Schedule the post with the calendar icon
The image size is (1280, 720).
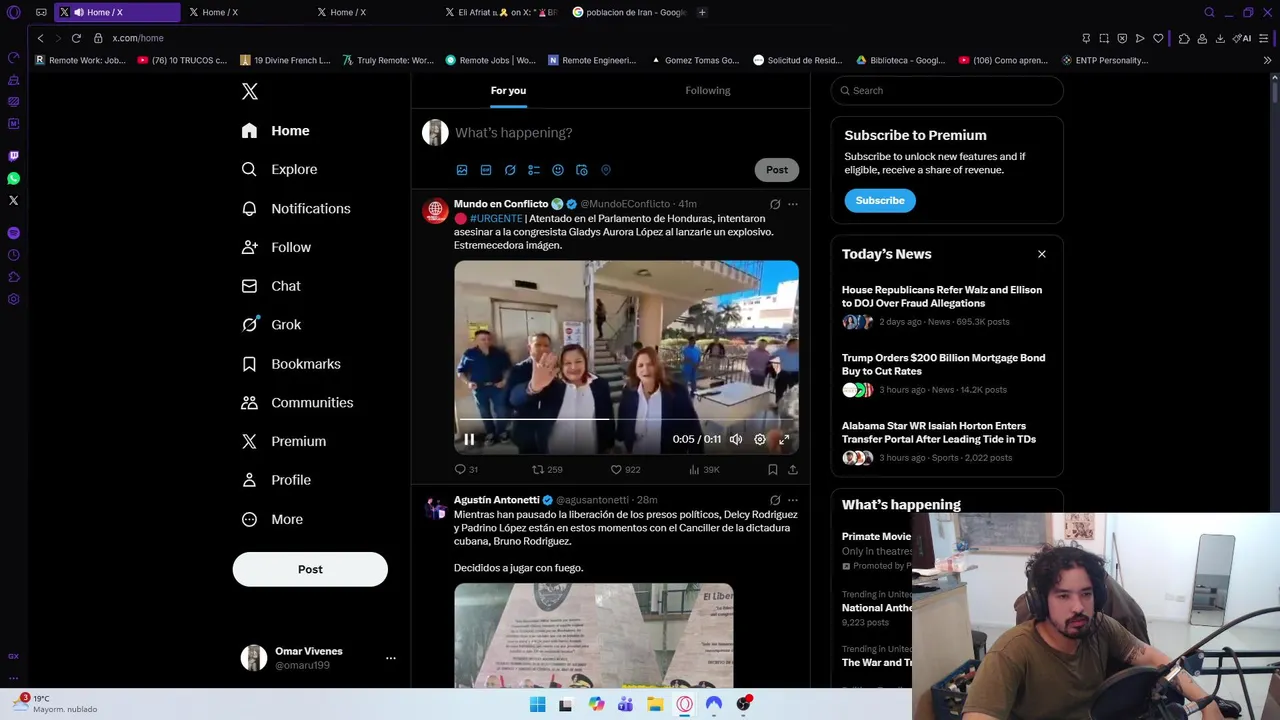(582, 170)
